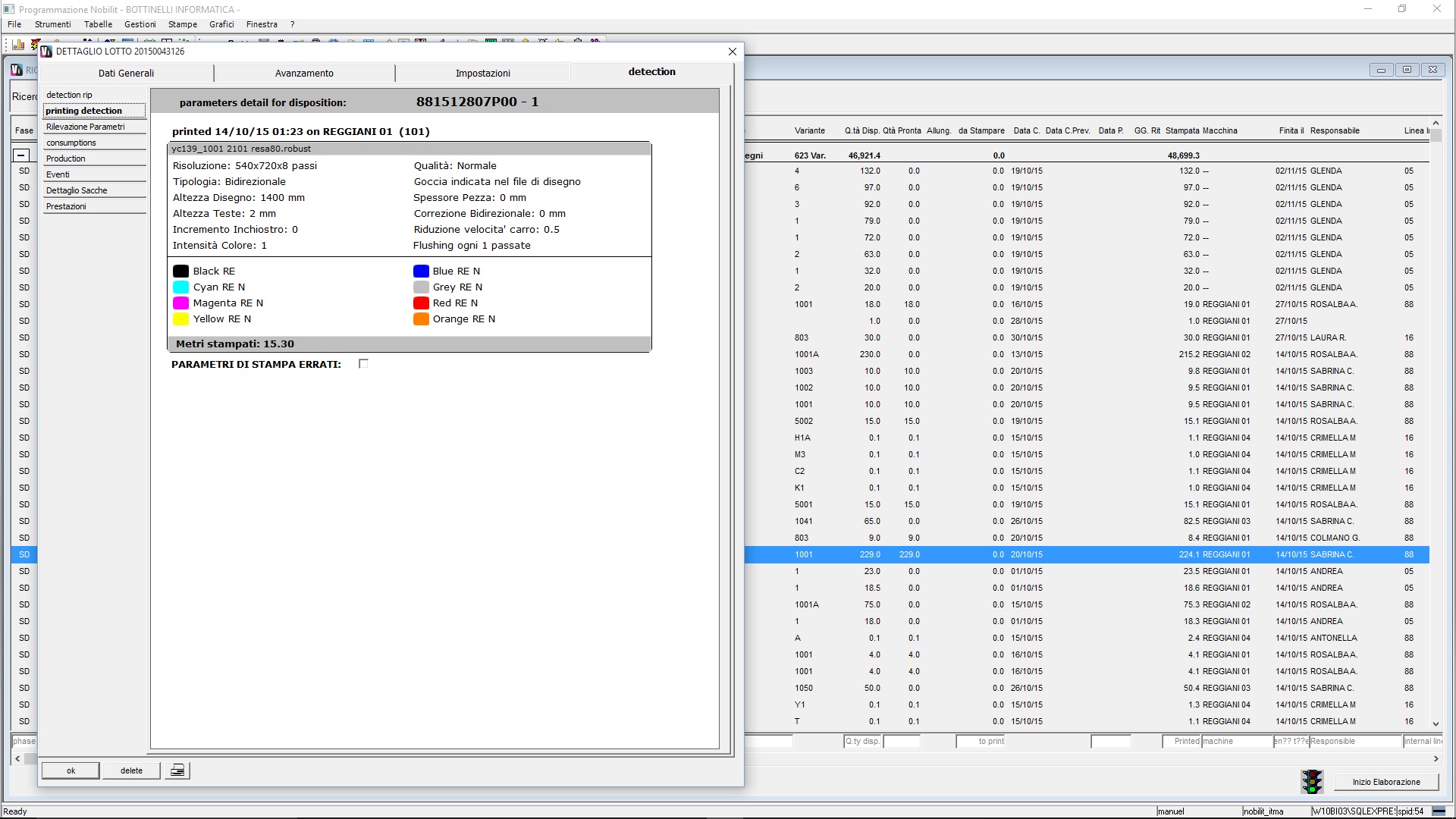This screenshot has width=1456, height=819.
Task: Open Eventi in the side list
Action: [94, 174]
